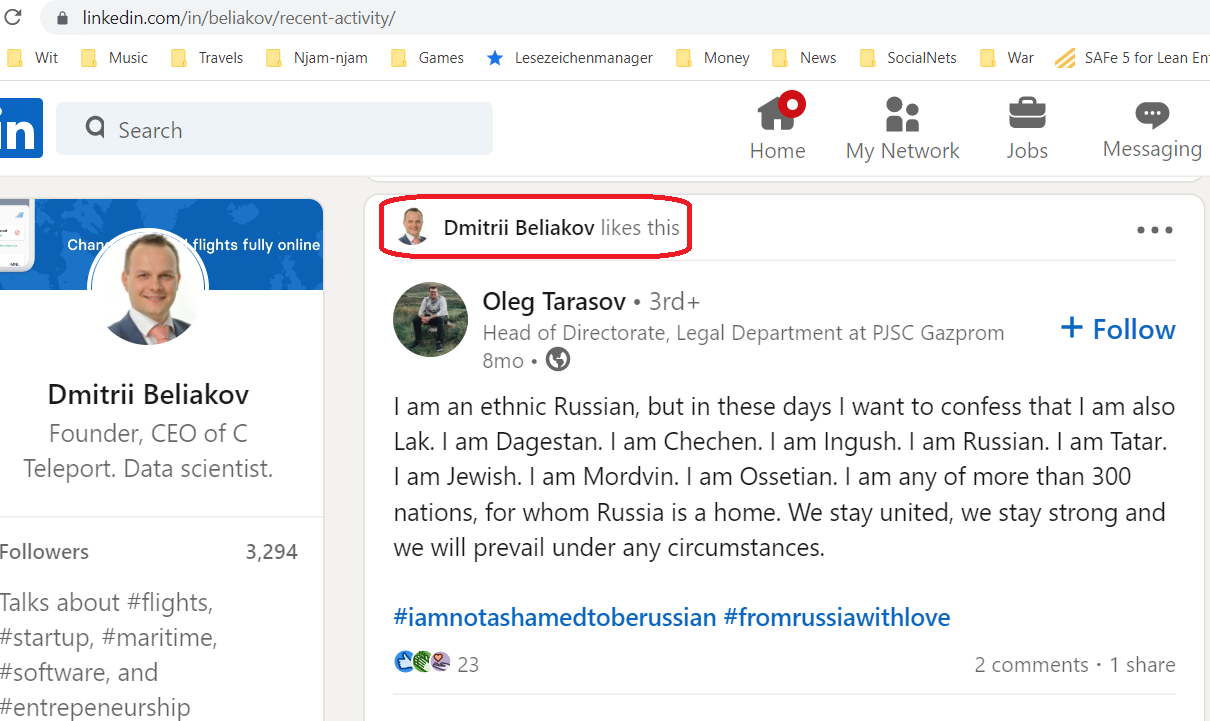Screen dimensions: 1210x721
Task: Open the SocialNets bookmarks folder
Action: pos(909,58)
